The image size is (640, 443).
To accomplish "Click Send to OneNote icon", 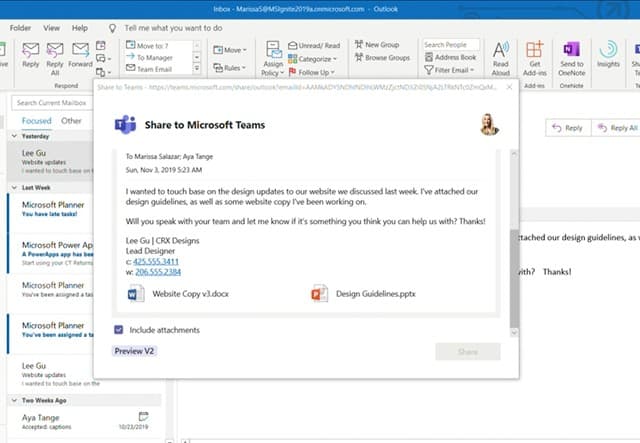I will [x=571, y=59].
